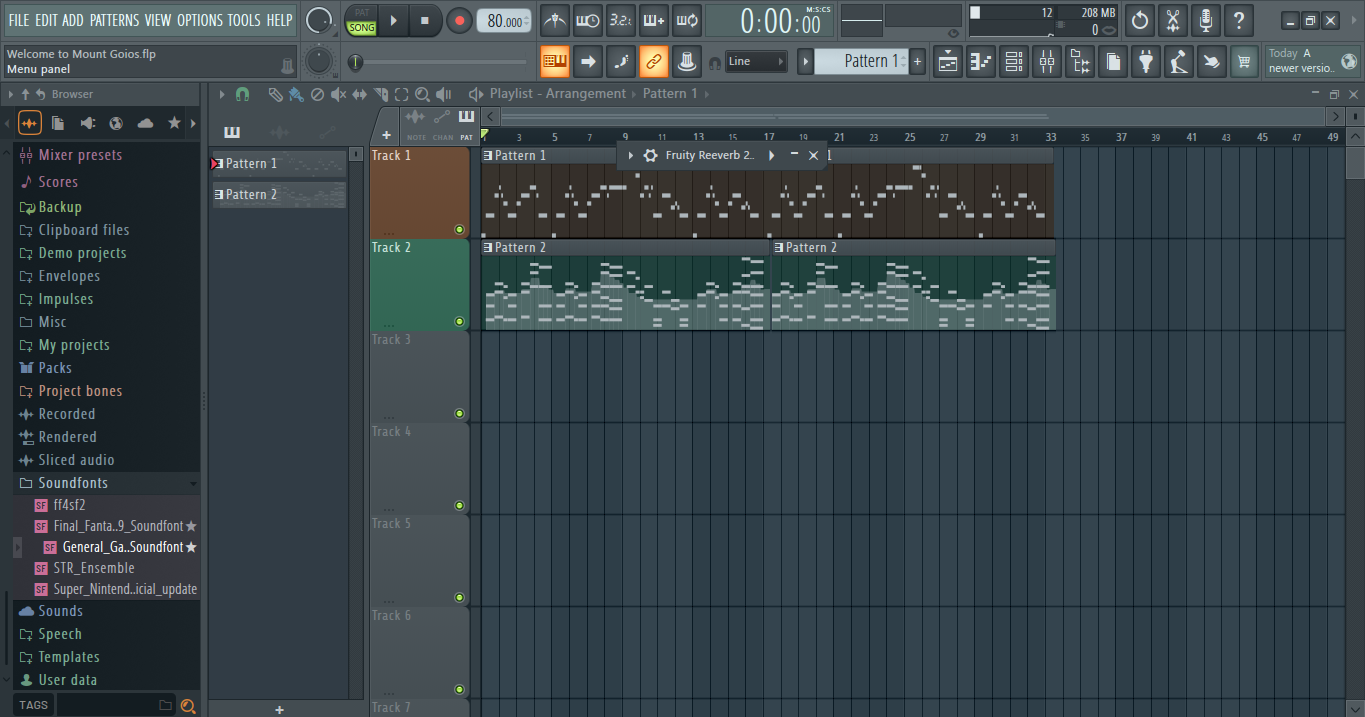Image resolution: width=1365 pixels, height=717 pixels.
Task: Toggle the countdown before recording icon
Action: 621,20
